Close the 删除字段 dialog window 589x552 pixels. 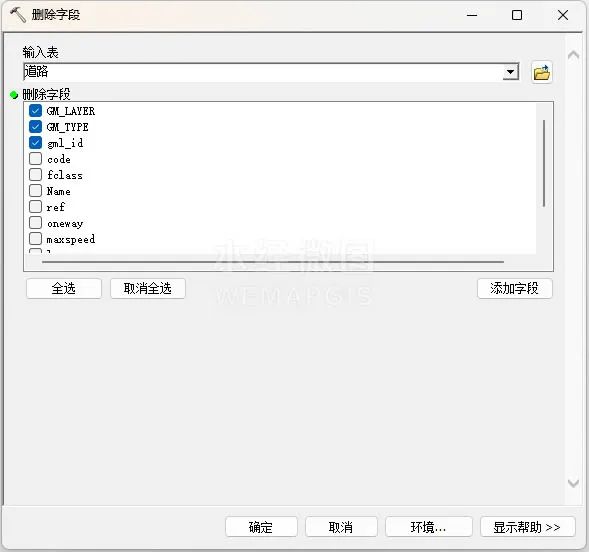(563, 15)
